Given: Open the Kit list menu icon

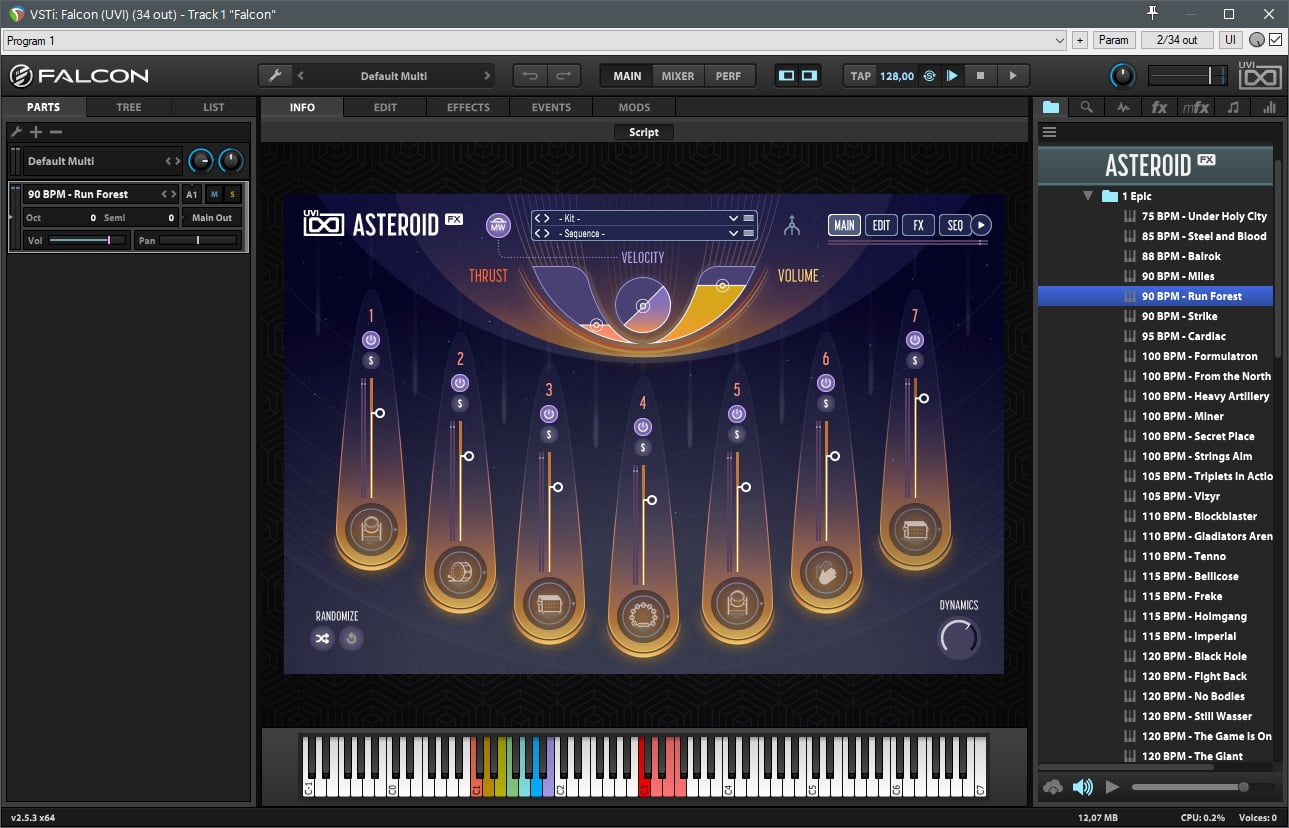Looking at the screenshot, I should pyautogui.click(x=750, y=218).
